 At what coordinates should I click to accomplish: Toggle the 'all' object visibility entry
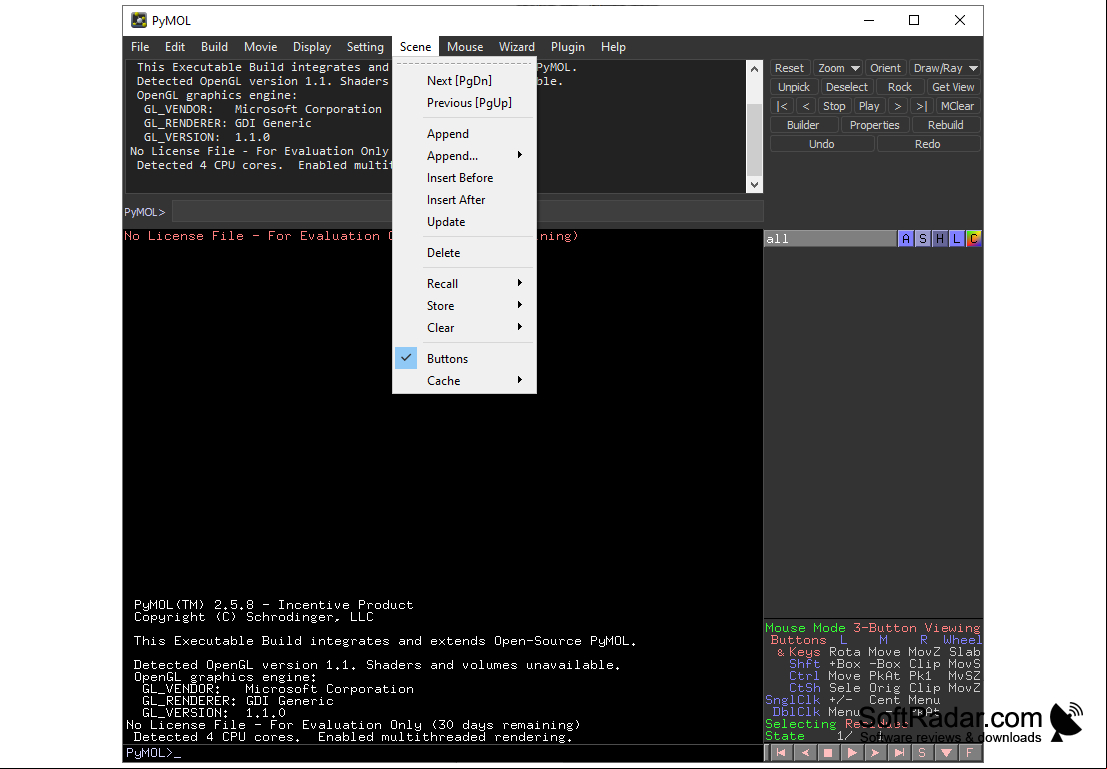point(830,239)
